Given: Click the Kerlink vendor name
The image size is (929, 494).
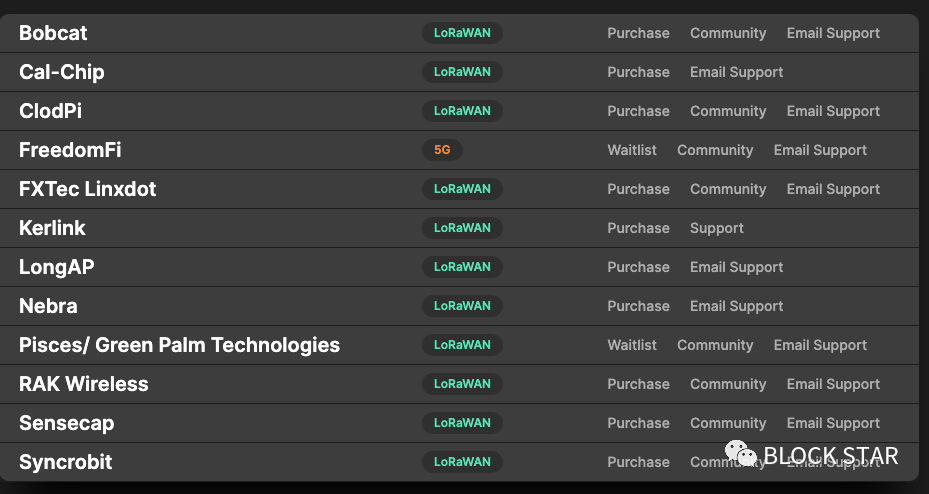Looking at the screenshot, I should 52,228.
